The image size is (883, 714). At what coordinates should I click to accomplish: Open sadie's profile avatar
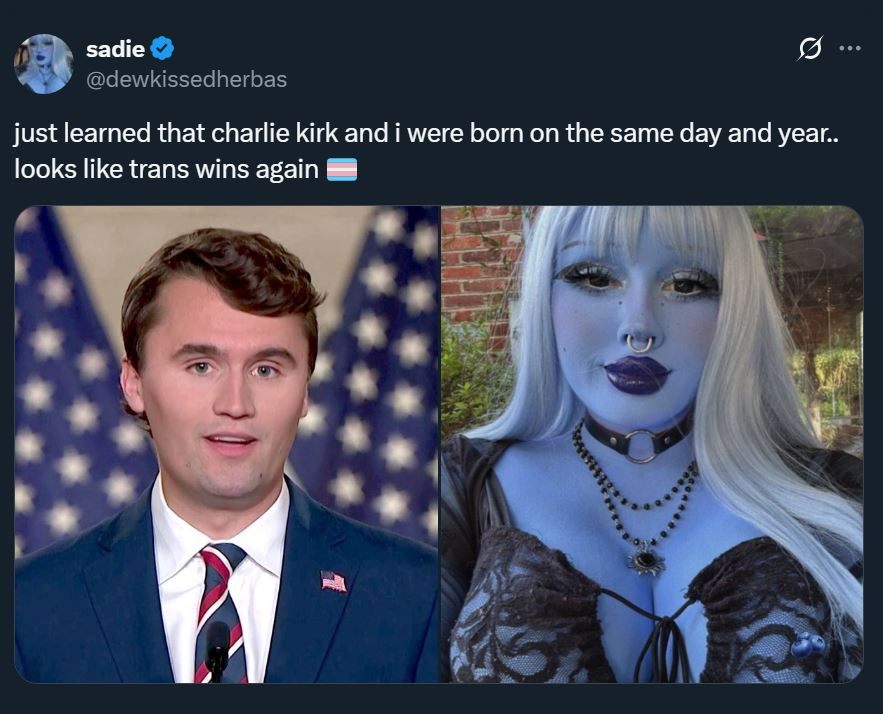[x=44, y=64]
